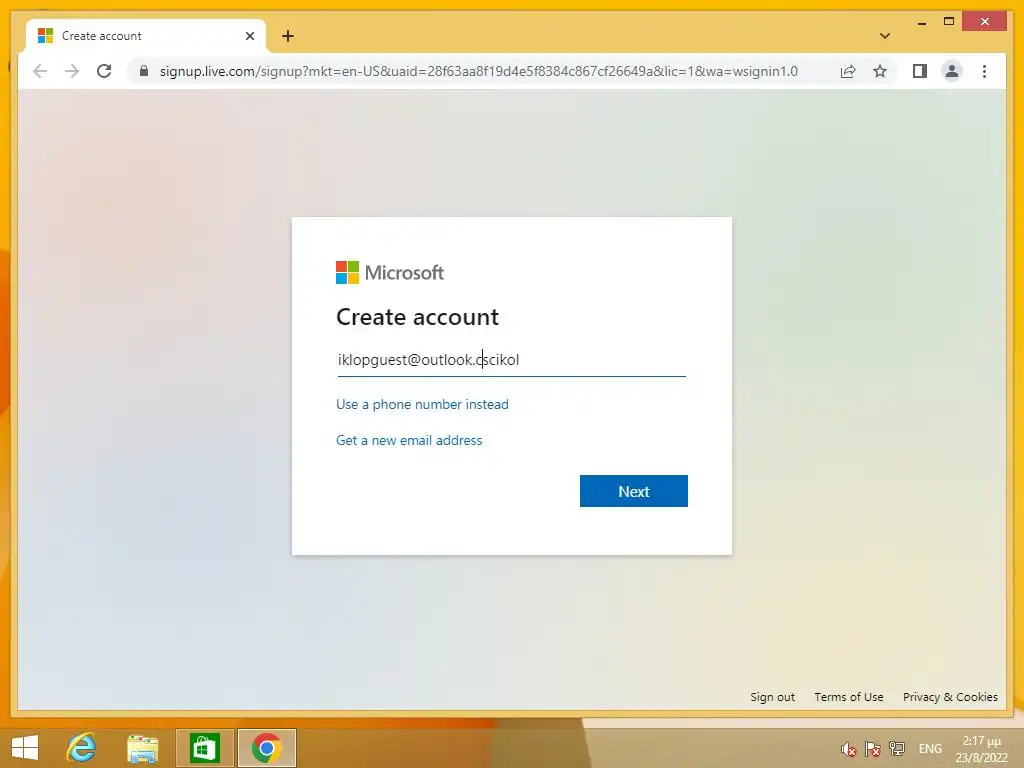Bookmark this page with star
The width and height of the screenshot is (1024, 768).
[x=880, y=71]
